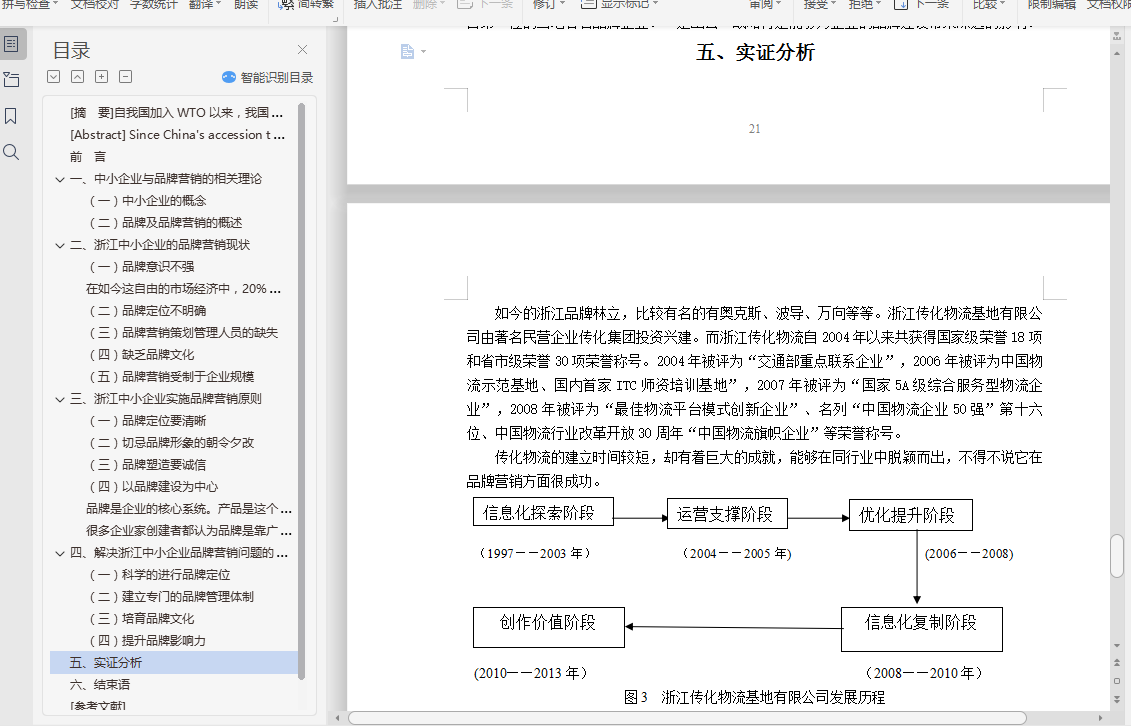Open the 翻译 dropdown in ribbon
The height and width of the screenshot is (726, 1131).
(205, 4)
